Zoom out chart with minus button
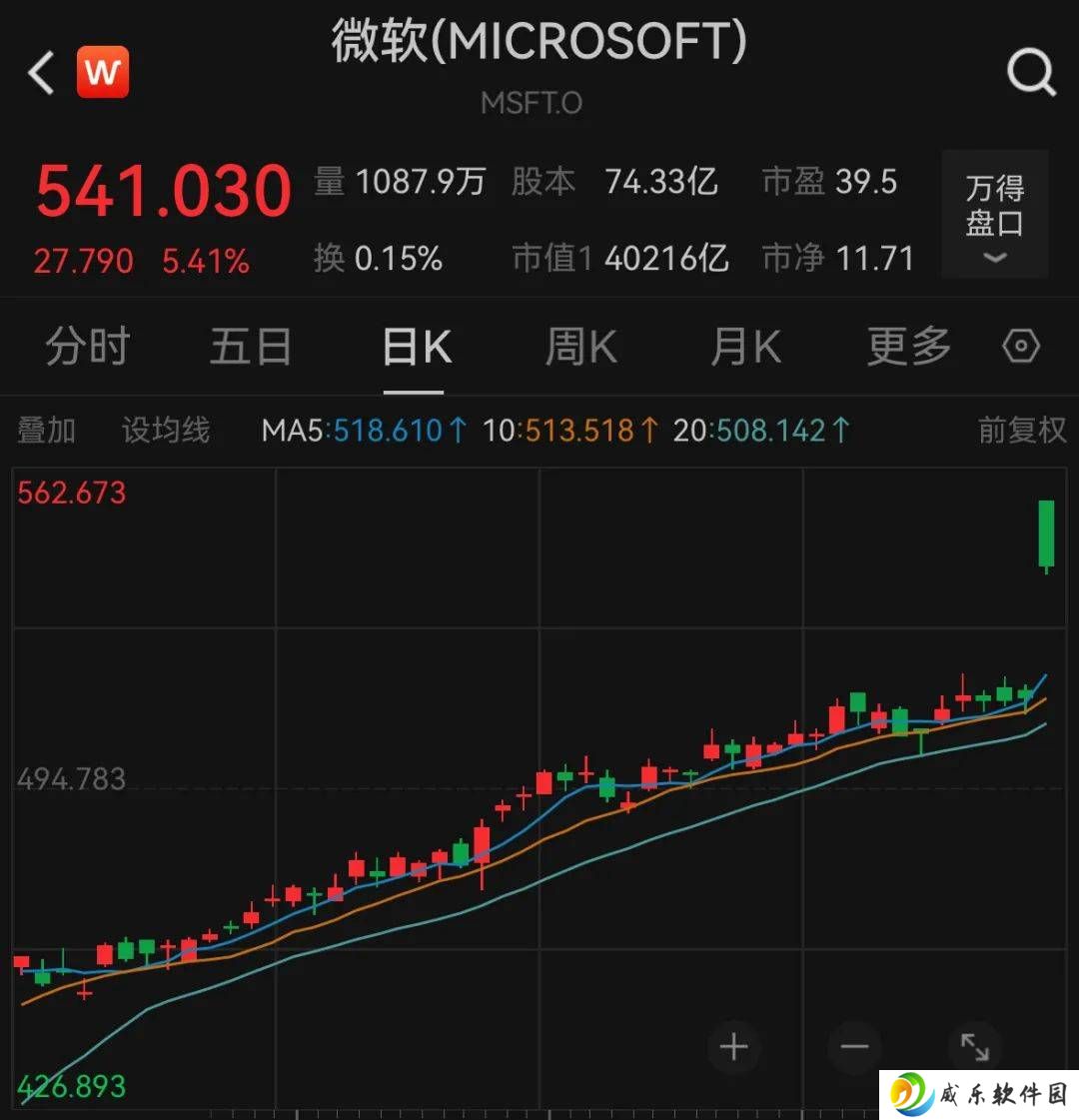This screenshot has width=1079, height=1120. (x=854, y=1047)
